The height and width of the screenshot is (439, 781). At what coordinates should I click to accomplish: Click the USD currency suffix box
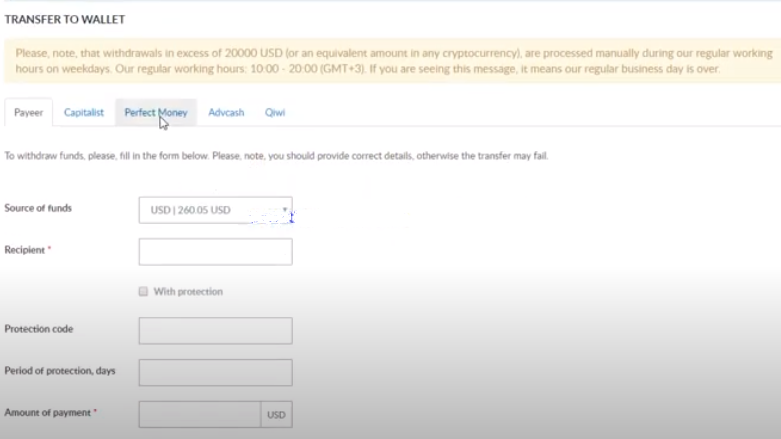click(x=276, y=415)
